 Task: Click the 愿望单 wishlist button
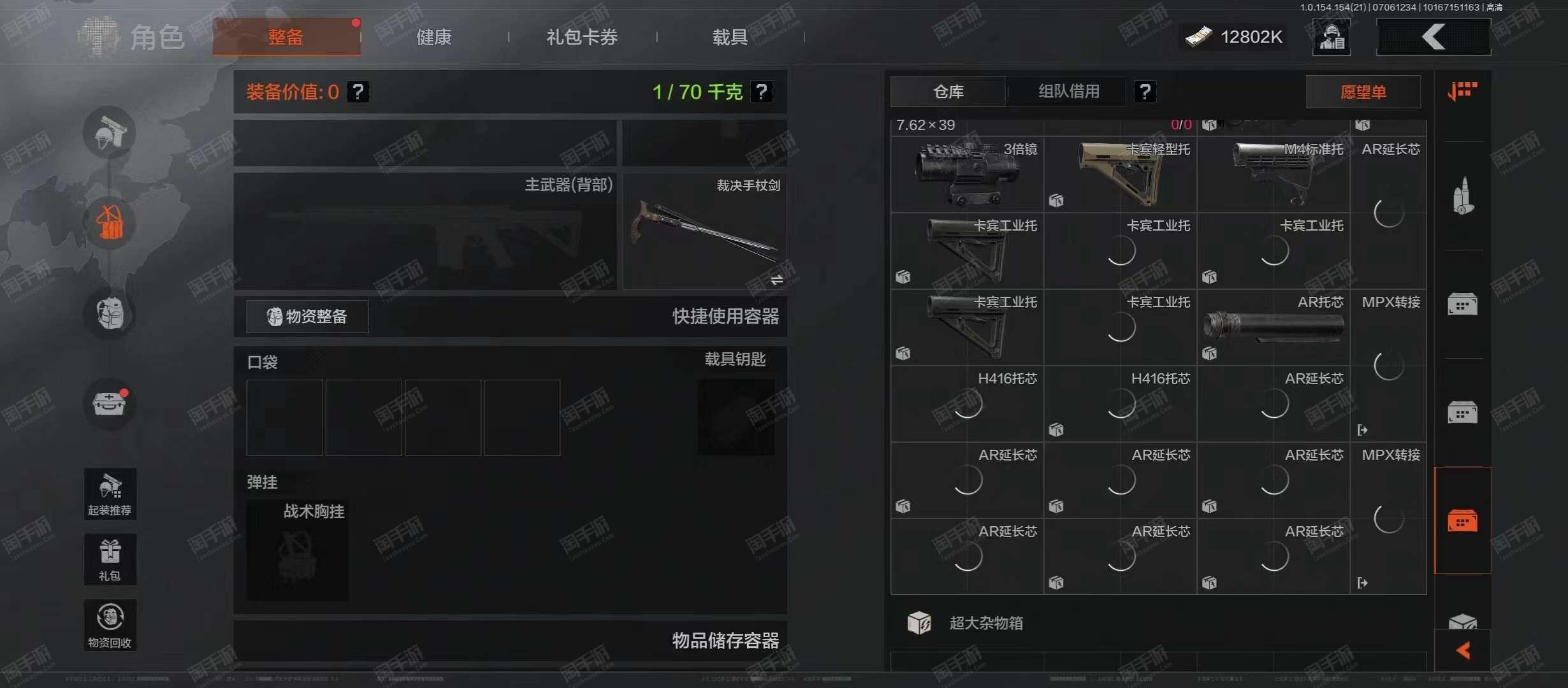[x=1363, y=92]
